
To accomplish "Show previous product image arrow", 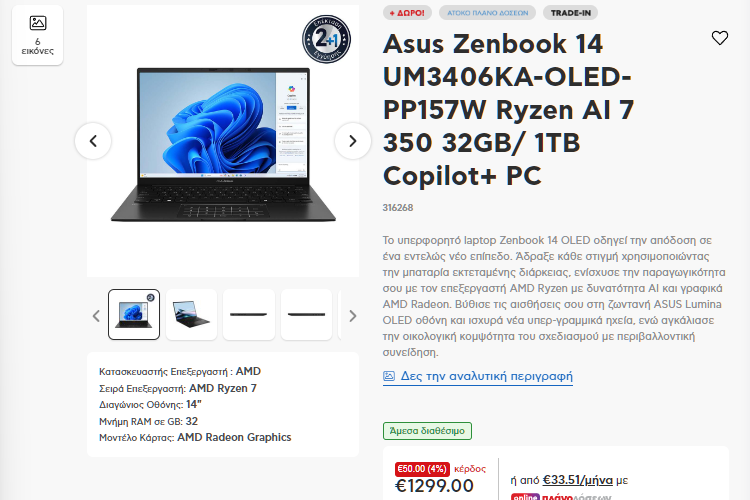I will (93, 141).
